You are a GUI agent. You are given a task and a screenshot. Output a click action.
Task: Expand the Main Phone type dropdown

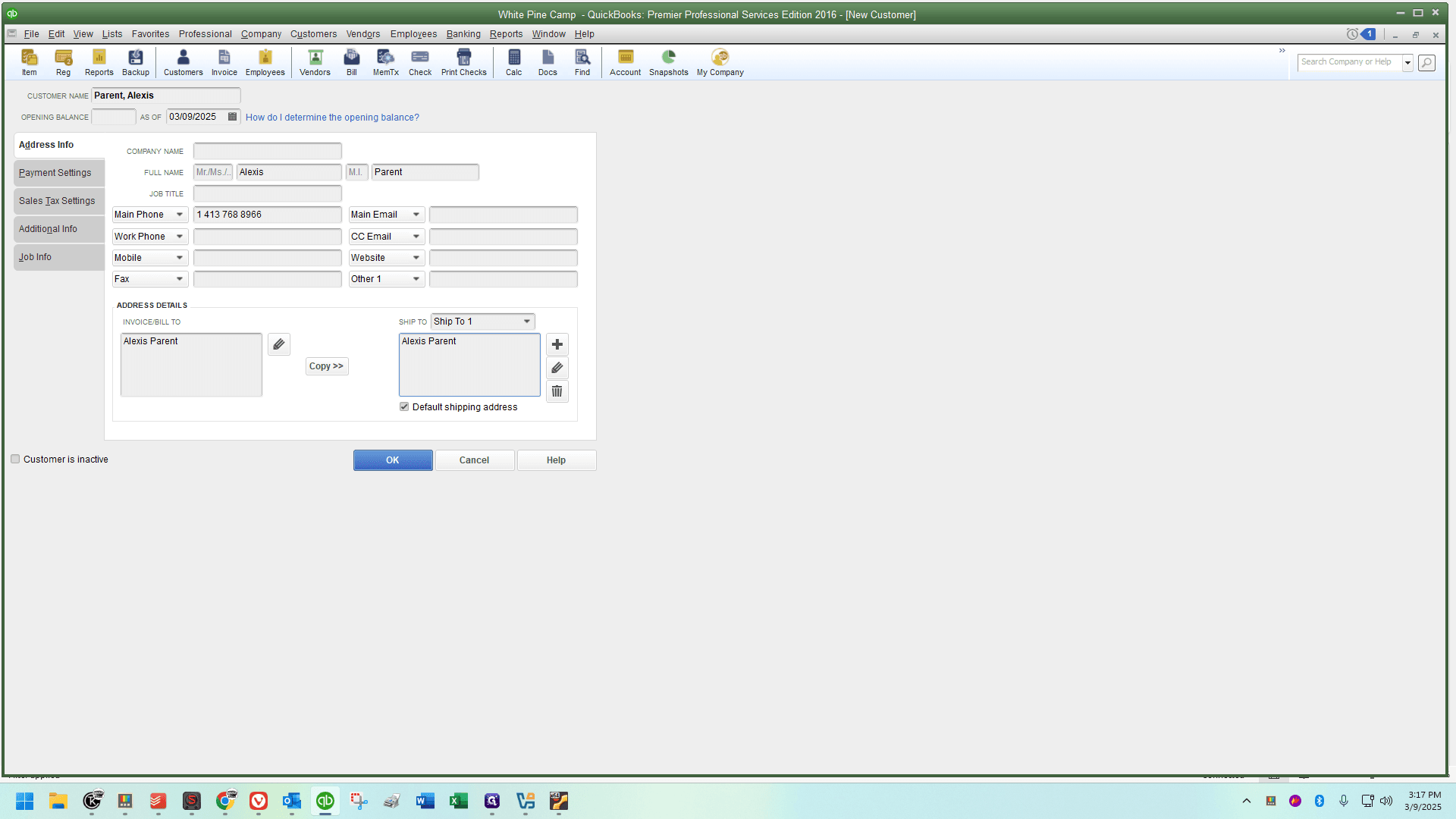click(180, 215)
